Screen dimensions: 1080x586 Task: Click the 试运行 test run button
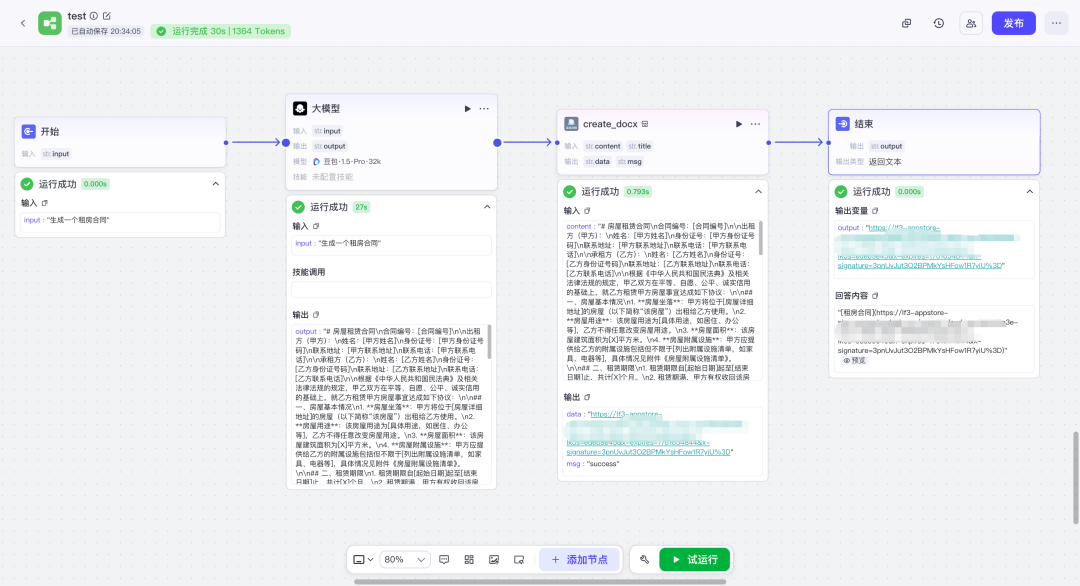[694, 559]
